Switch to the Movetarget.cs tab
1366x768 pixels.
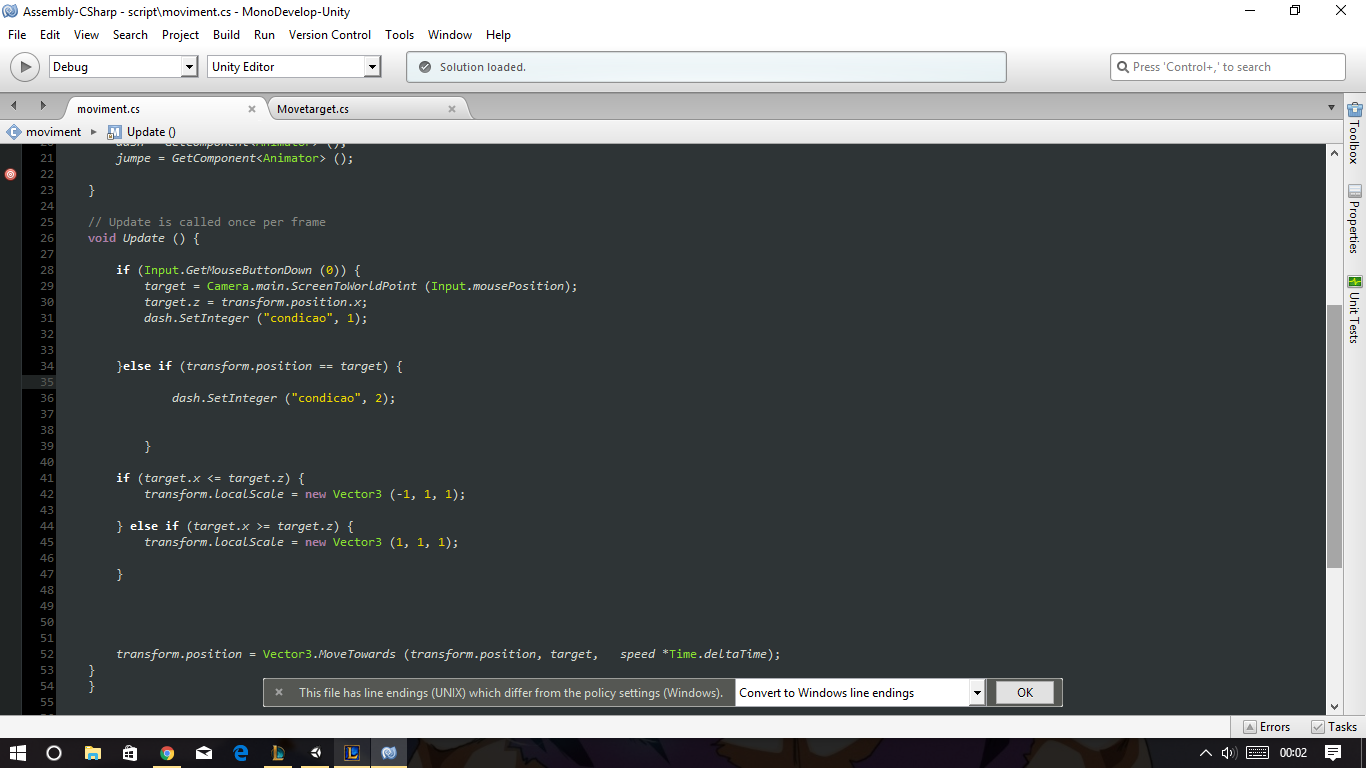[313, 109]
